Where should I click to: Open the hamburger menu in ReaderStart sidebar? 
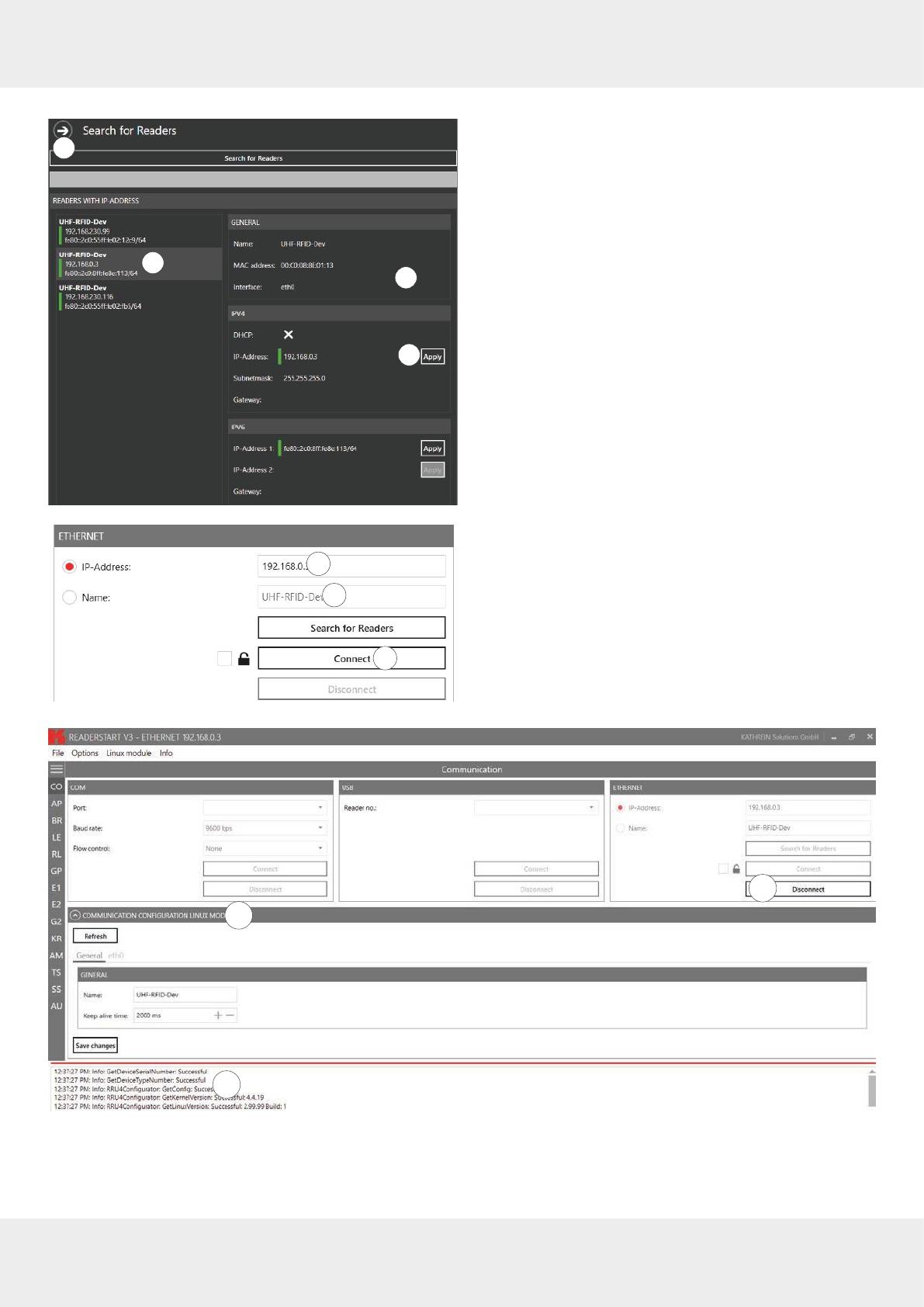coord(57,769)
